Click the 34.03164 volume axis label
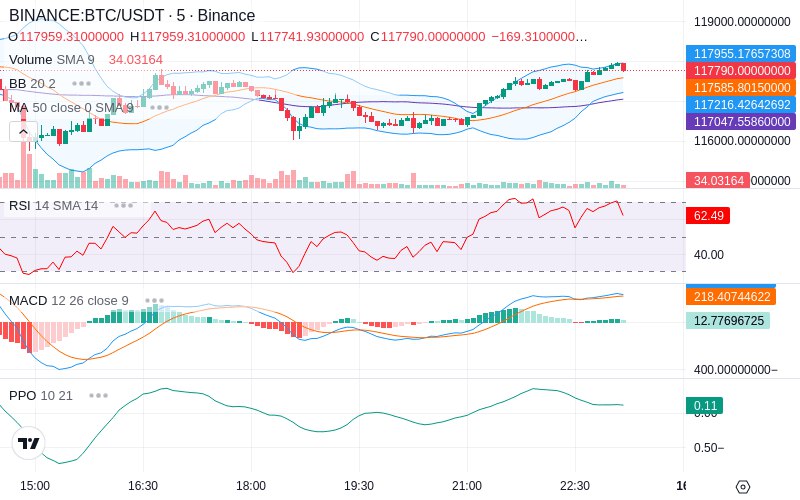 click(718, 180)
